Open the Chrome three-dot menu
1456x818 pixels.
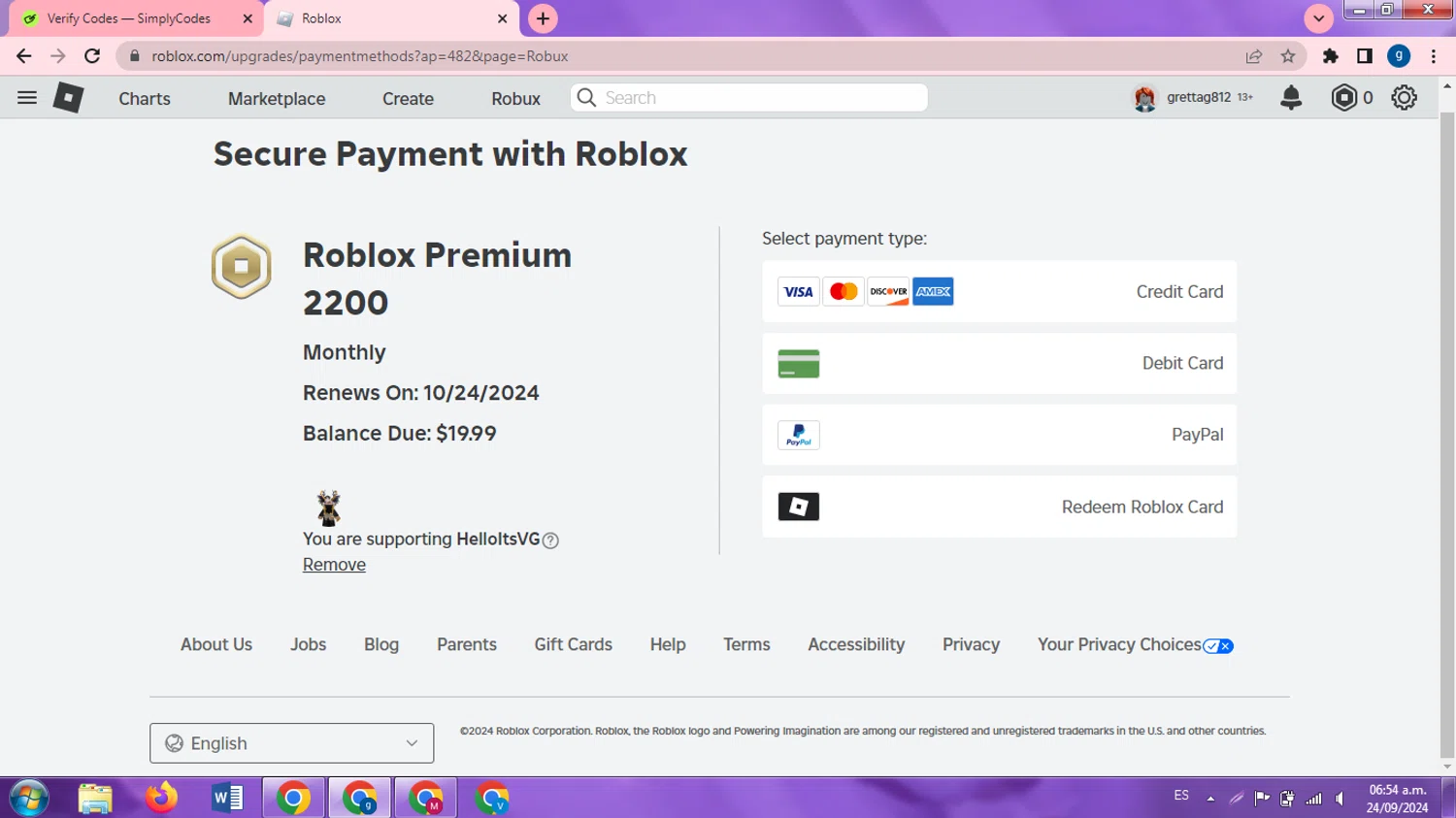pyautogui.click(x=1434, y=56)
